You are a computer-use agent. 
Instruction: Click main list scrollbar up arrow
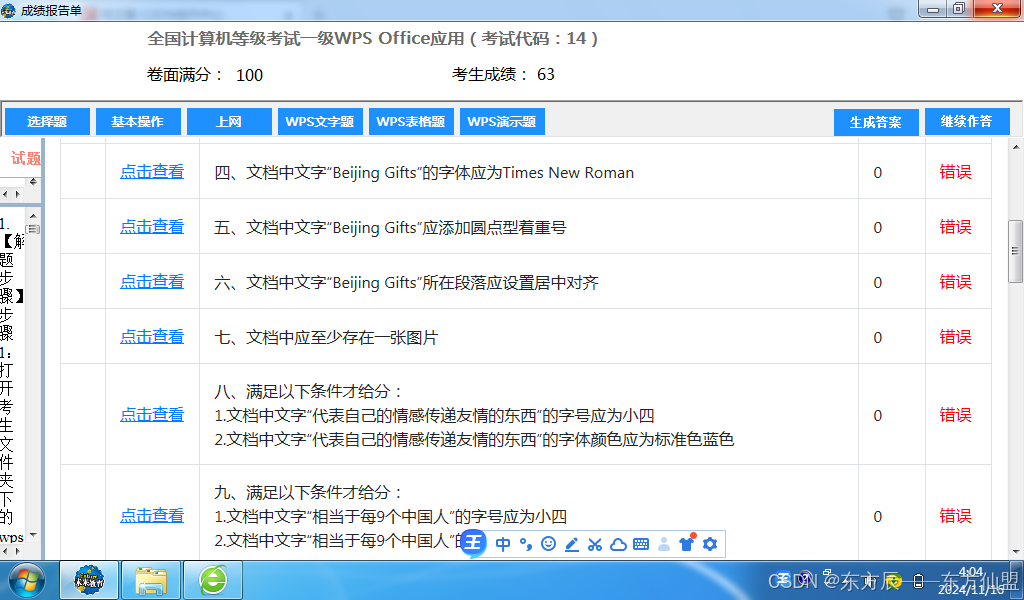pyautogui.click(x=1016, y=148)
